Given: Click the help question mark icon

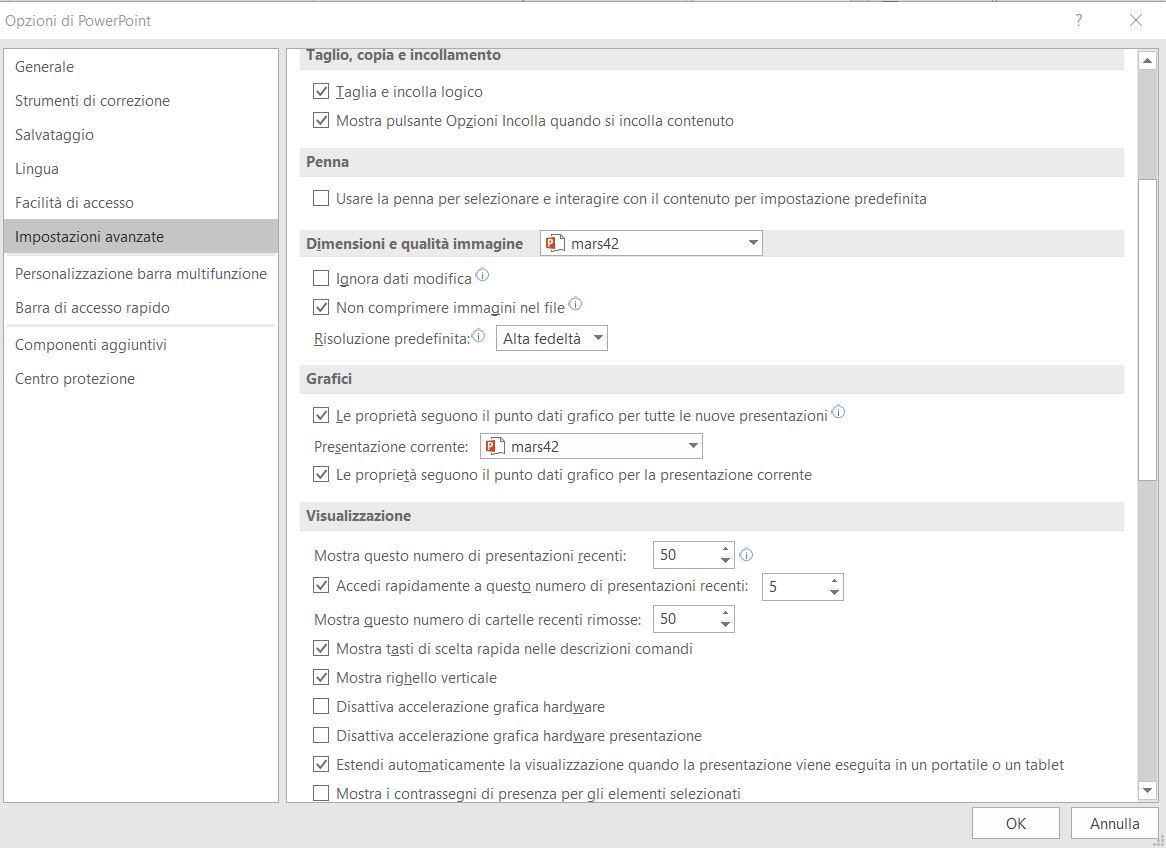Looking at the screenshot, I should pyautogui.click(x=1079, y=20).
